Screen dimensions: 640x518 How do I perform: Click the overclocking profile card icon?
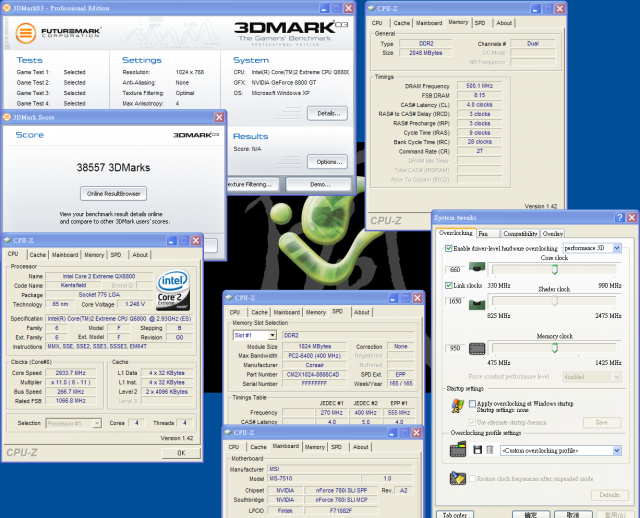(458, 449)
